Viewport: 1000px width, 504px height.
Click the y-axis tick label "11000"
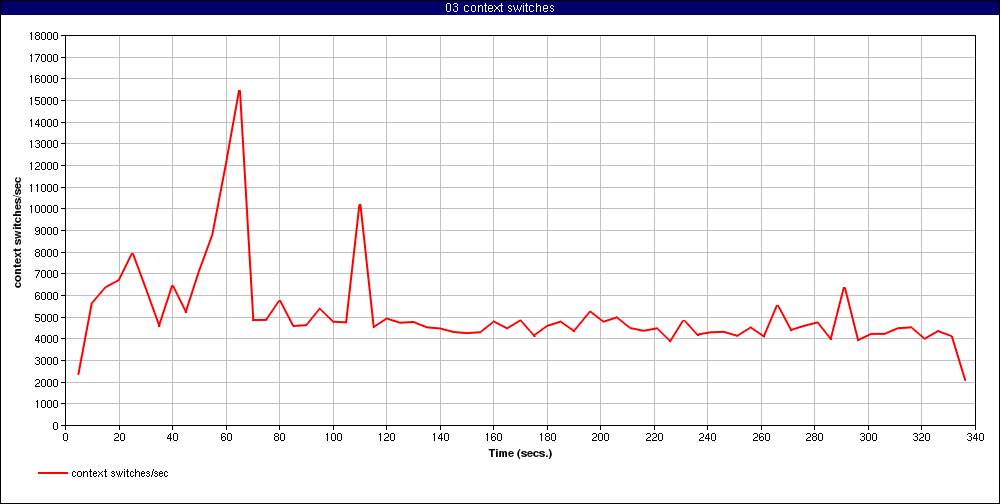44,188
